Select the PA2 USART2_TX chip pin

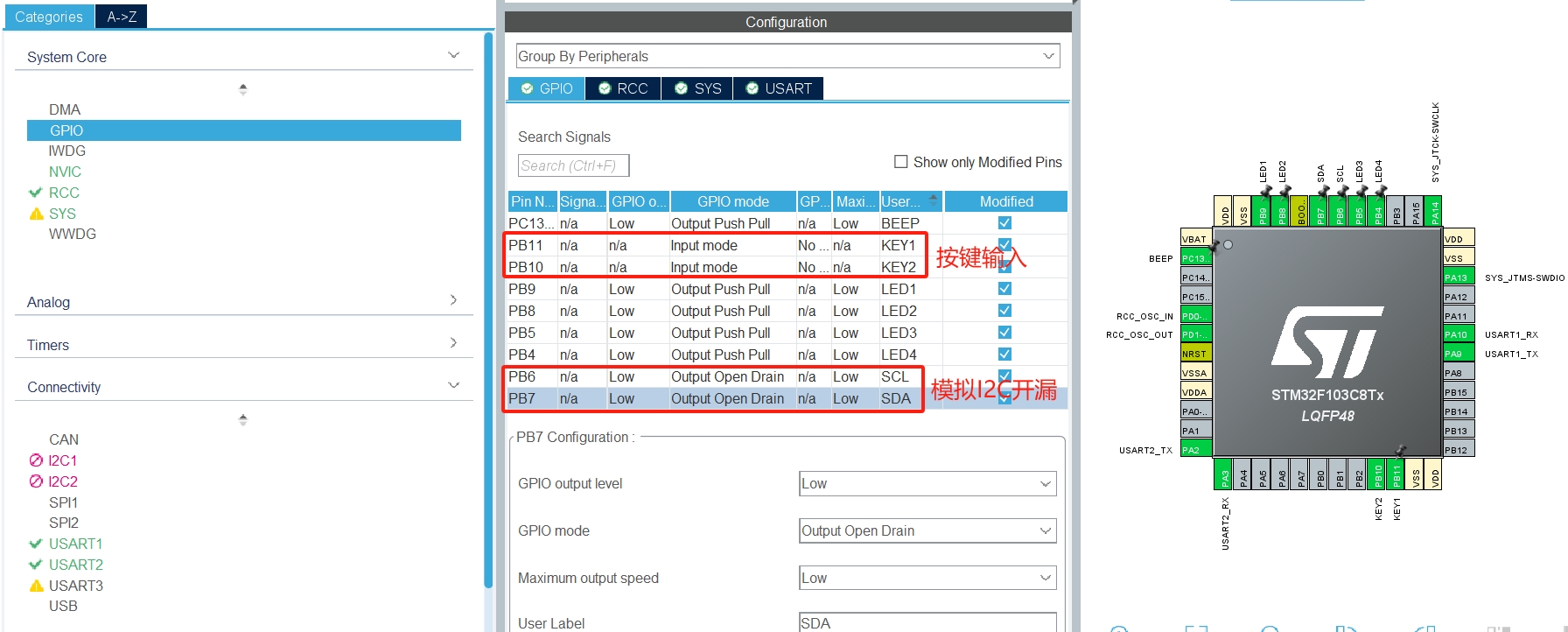[1195, 450]
